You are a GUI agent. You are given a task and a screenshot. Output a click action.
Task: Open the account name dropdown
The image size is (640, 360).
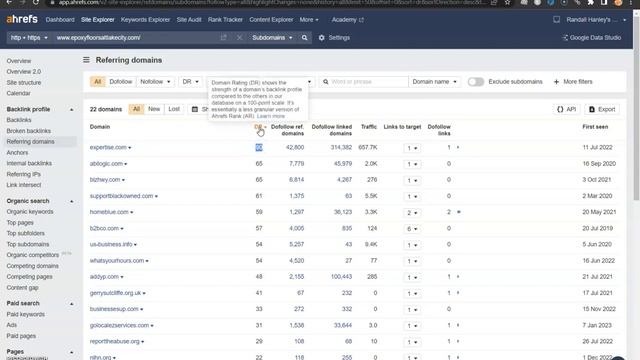(x=596, y=20)
